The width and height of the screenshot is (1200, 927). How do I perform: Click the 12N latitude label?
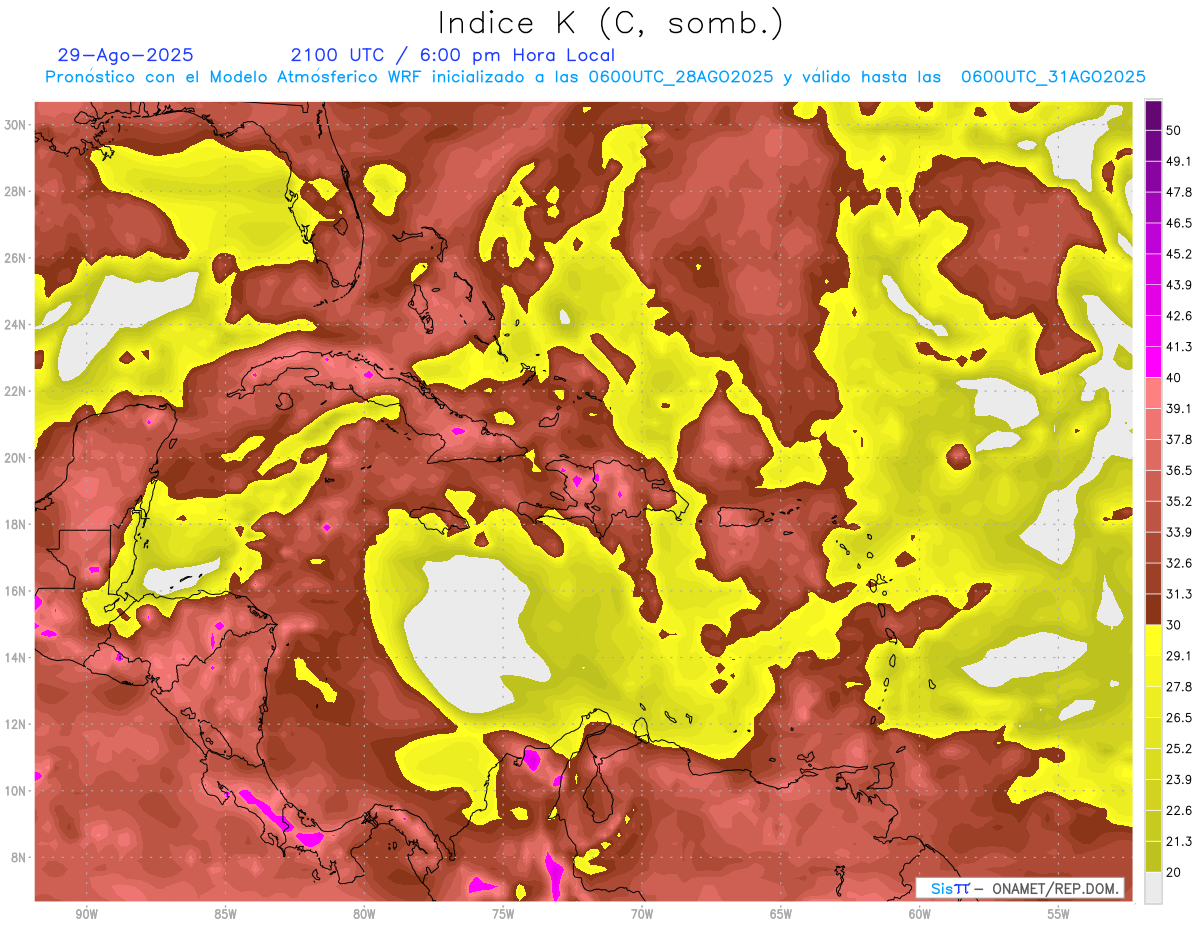point(16,724)
